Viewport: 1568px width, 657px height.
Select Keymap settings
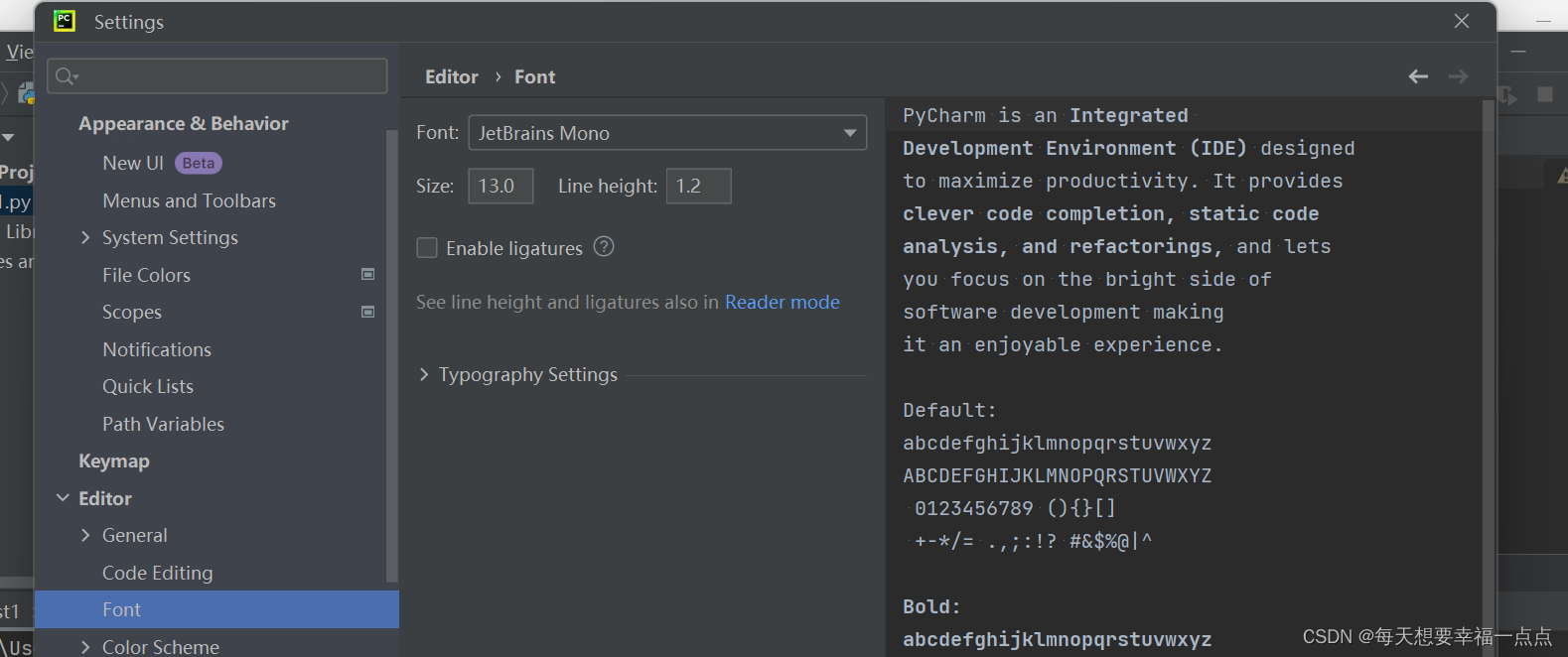coord(114,461)
